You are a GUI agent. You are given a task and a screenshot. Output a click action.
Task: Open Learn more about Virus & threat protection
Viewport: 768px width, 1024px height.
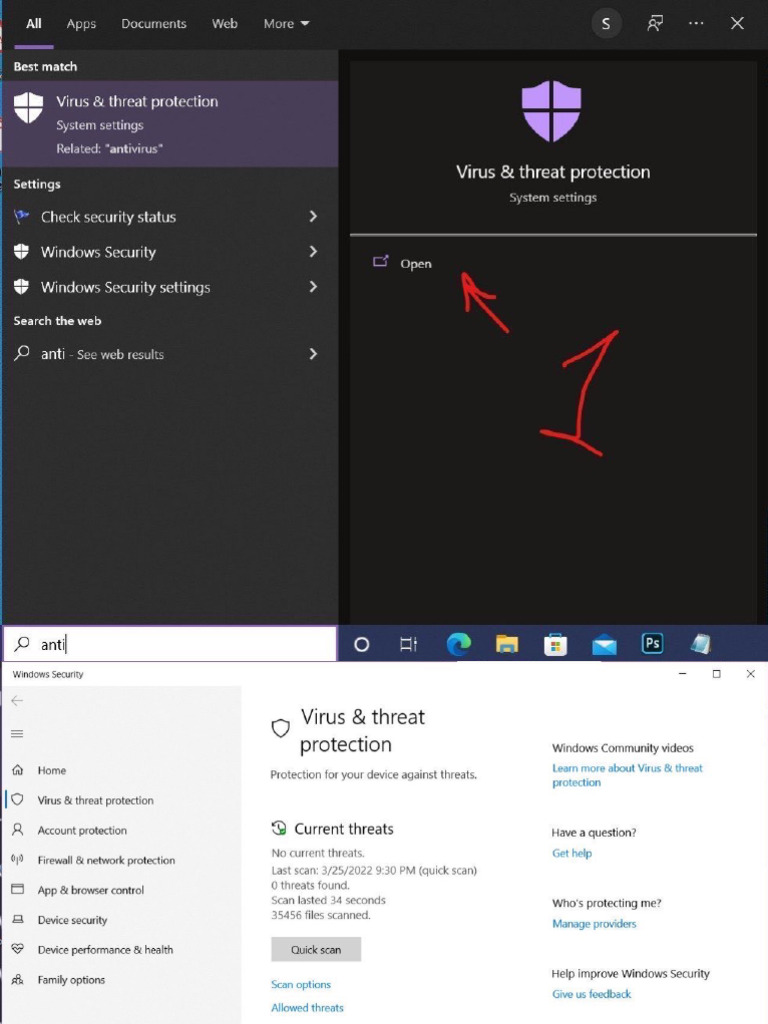628,775
